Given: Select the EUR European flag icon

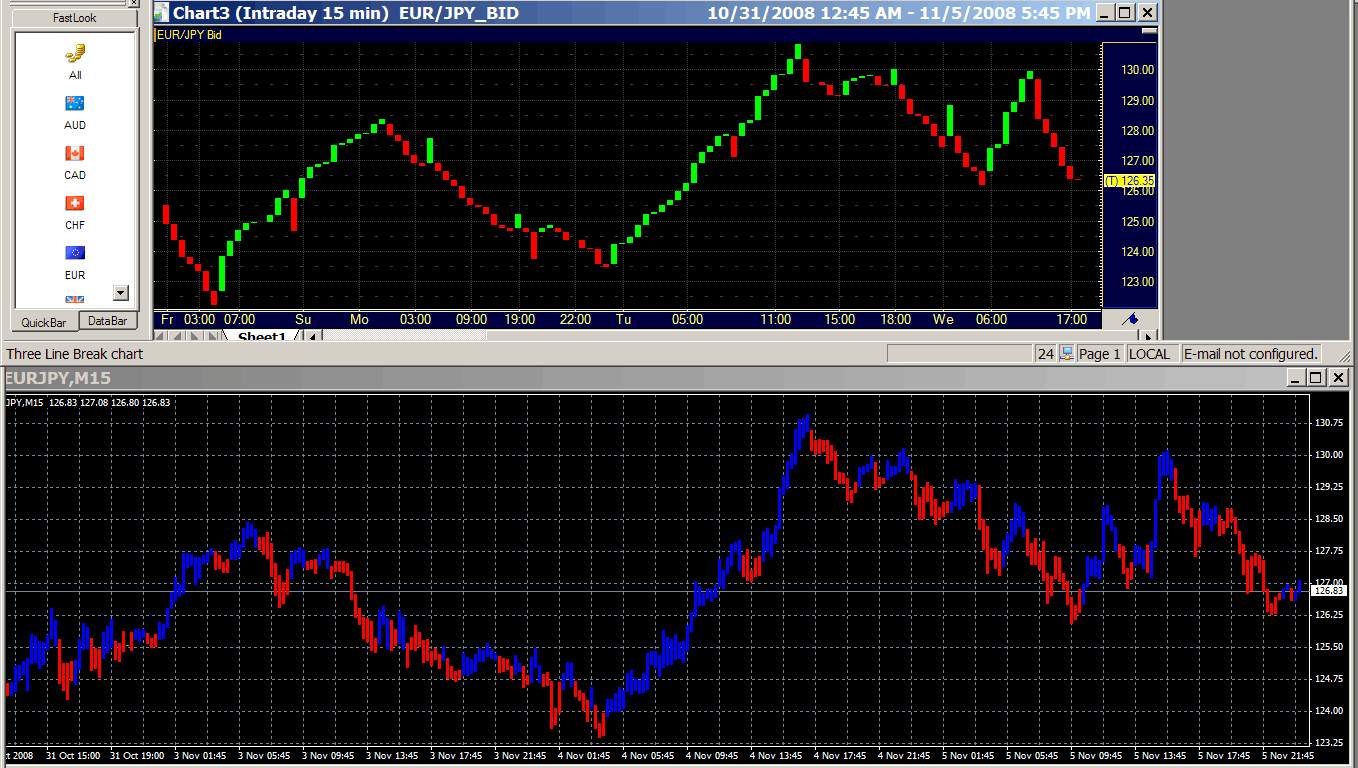Looking at the screenshot, I should click(x=75, y=253).
